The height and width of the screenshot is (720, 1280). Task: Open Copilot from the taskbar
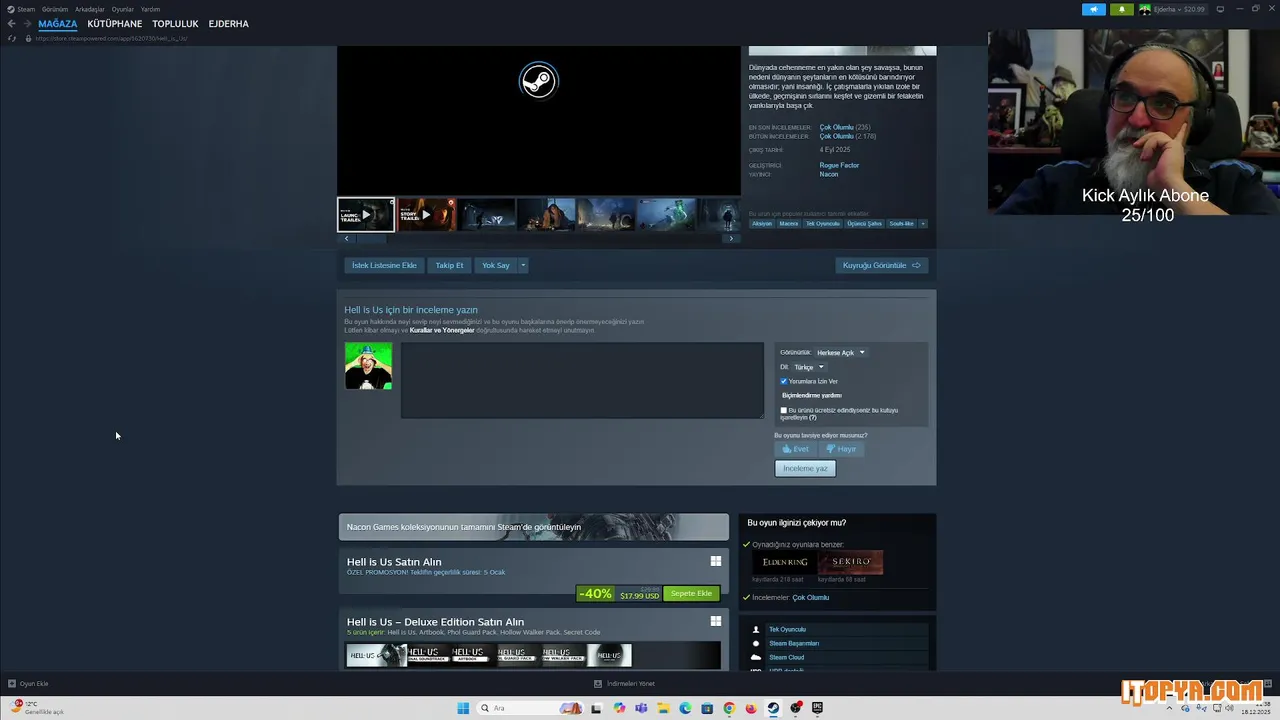pyautogui.click(x=619, y=708)
